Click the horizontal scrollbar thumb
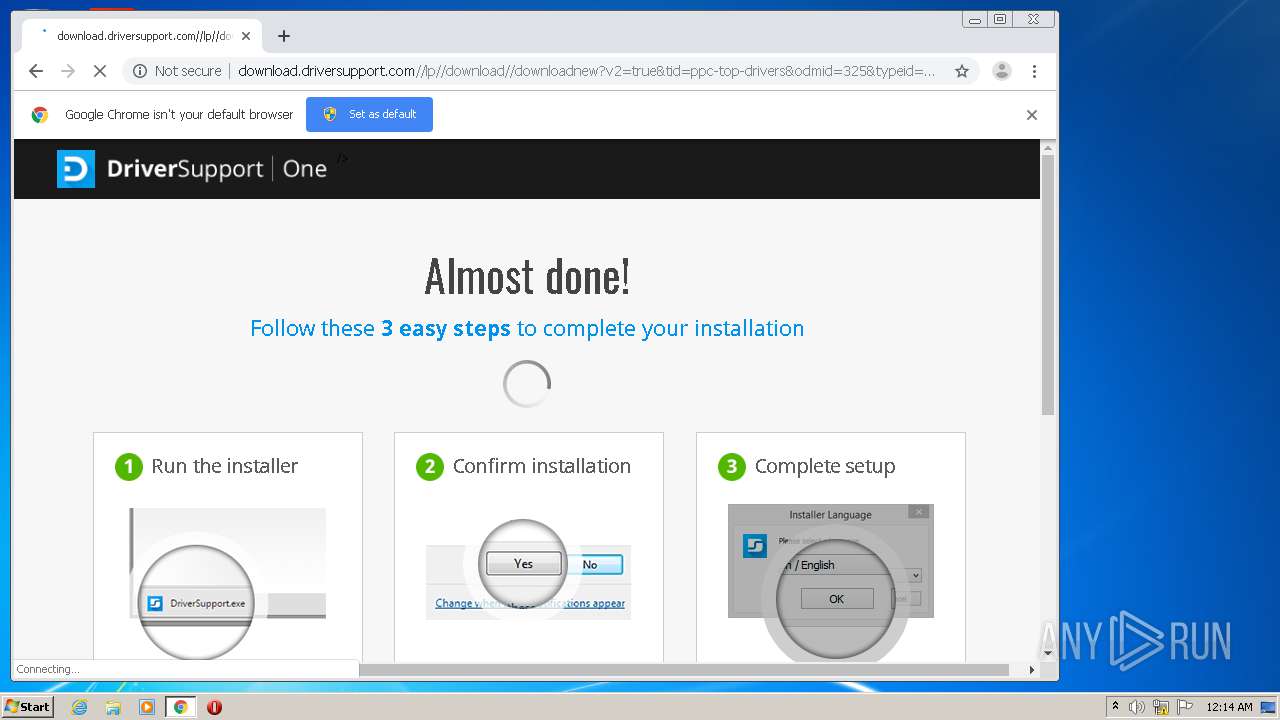 click(x=683, y=670)
